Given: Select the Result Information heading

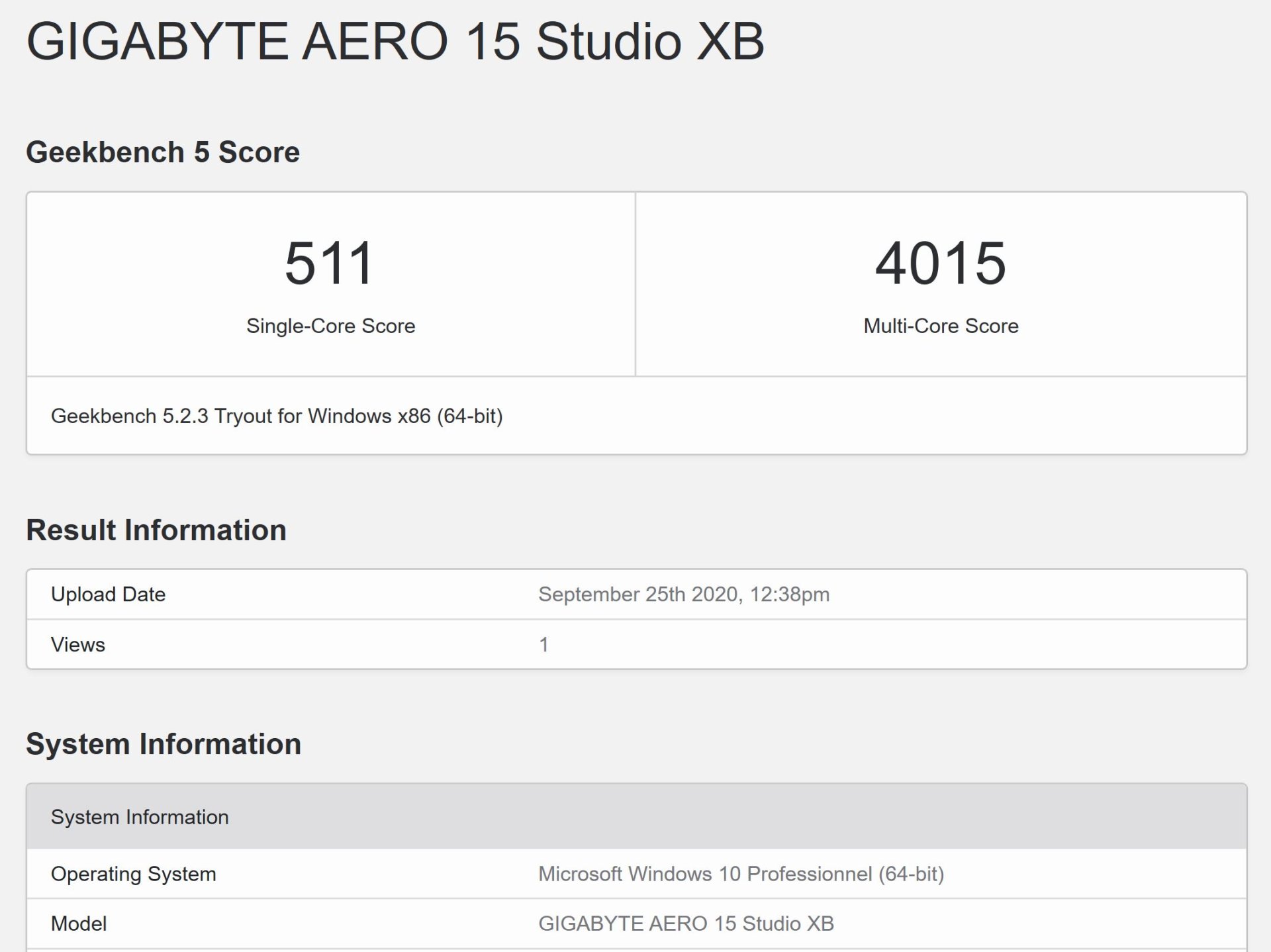Looking at the screenshot, I should [x=156, y=530].
